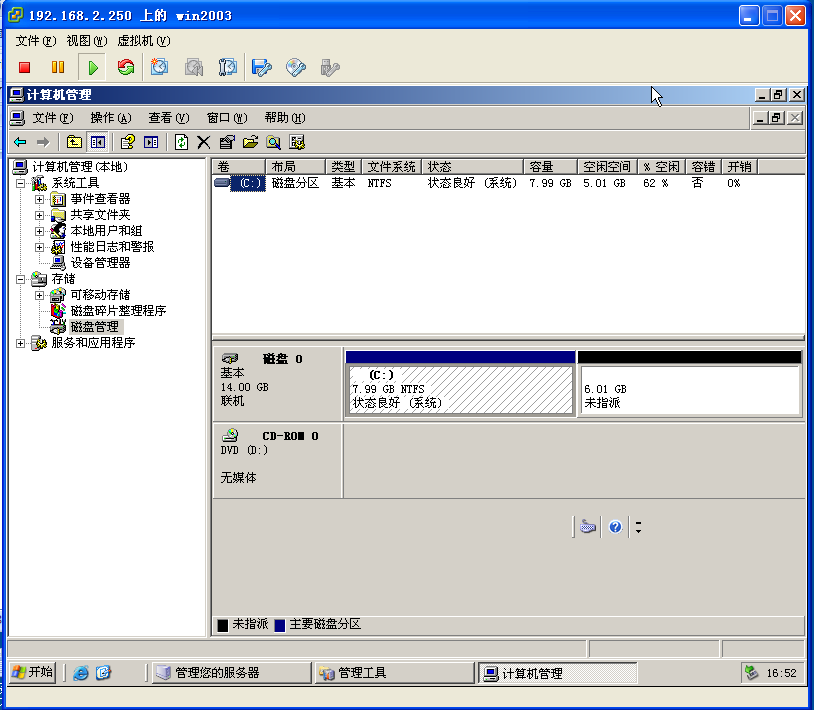Viewport: 814px width, 710px height.
Task: Reset the virtual machine
Action: pos(128,67)
